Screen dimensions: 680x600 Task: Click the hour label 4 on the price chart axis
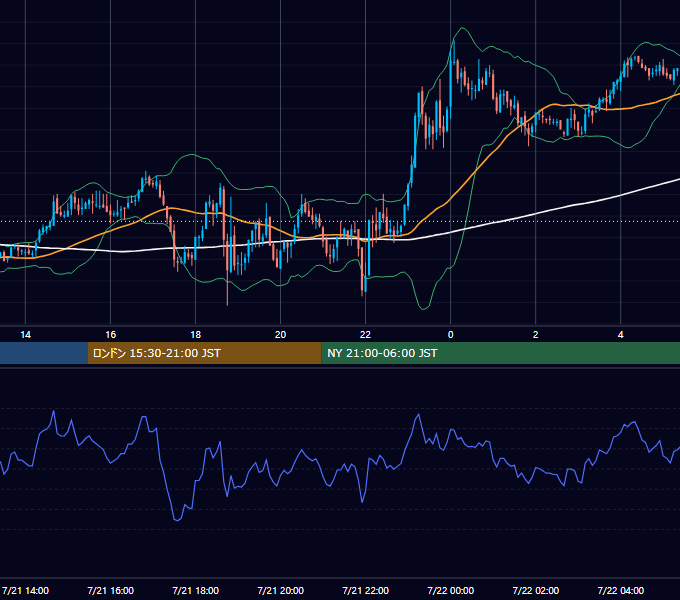click(621, 335)
